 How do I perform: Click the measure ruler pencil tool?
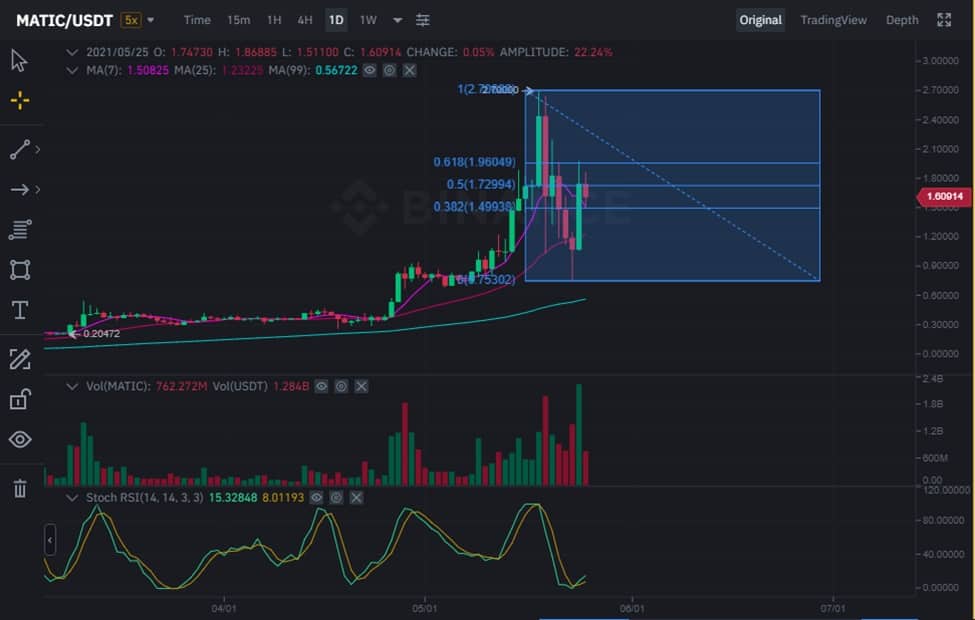coord(20,359)
